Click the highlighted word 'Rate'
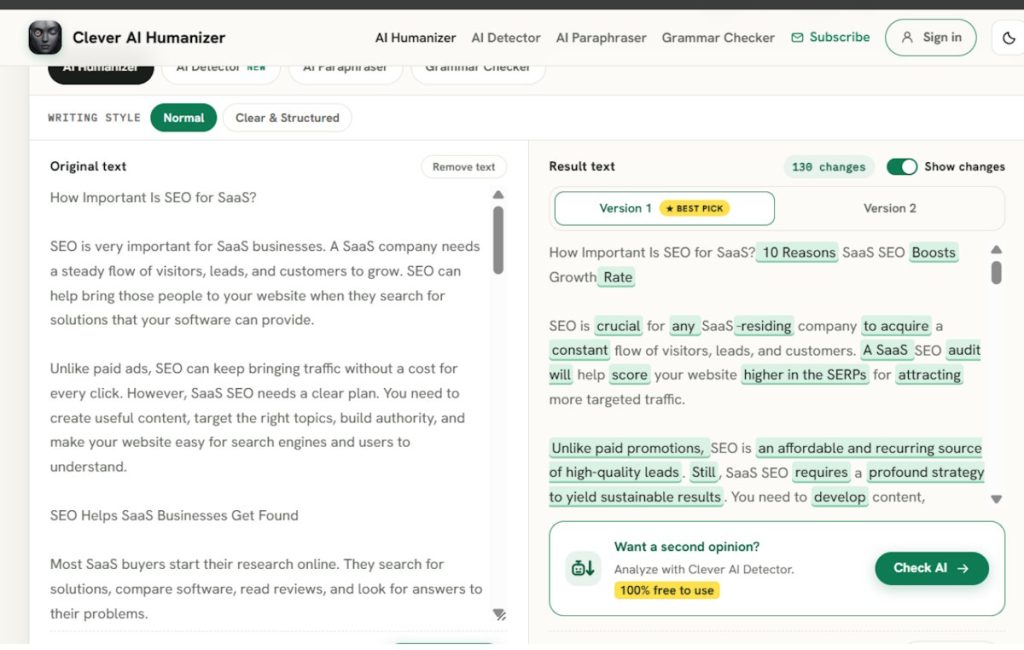This screenshot has width=1024, height=650. pyautogui.click(x=617, y=277)
